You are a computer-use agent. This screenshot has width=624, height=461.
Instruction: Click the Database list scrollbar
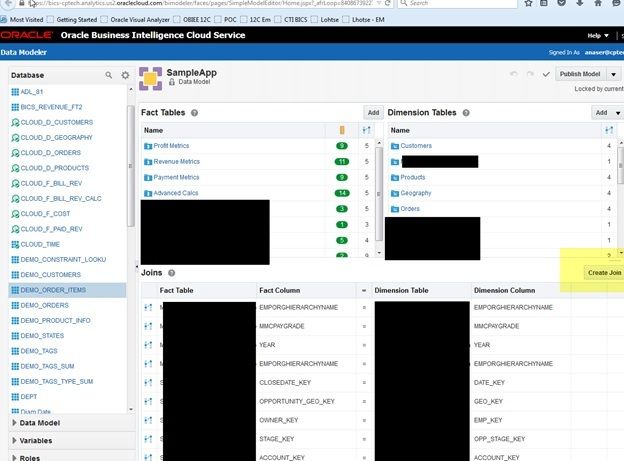131,166
